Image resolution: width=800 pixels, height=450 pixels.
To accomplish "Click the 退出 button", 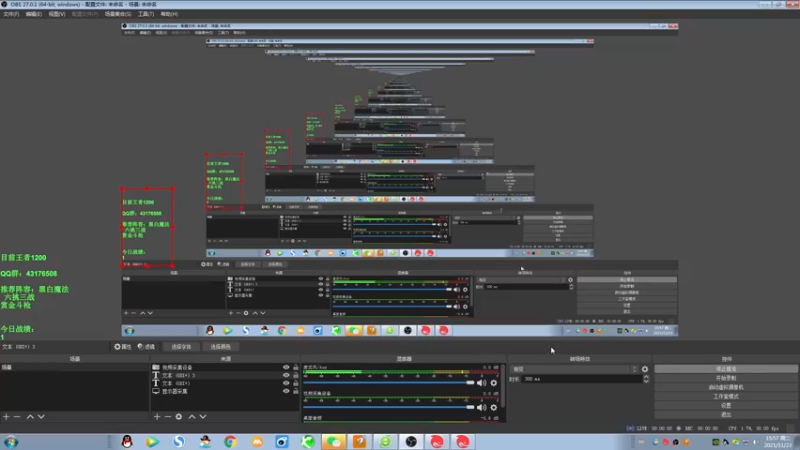I will [726, 415].
